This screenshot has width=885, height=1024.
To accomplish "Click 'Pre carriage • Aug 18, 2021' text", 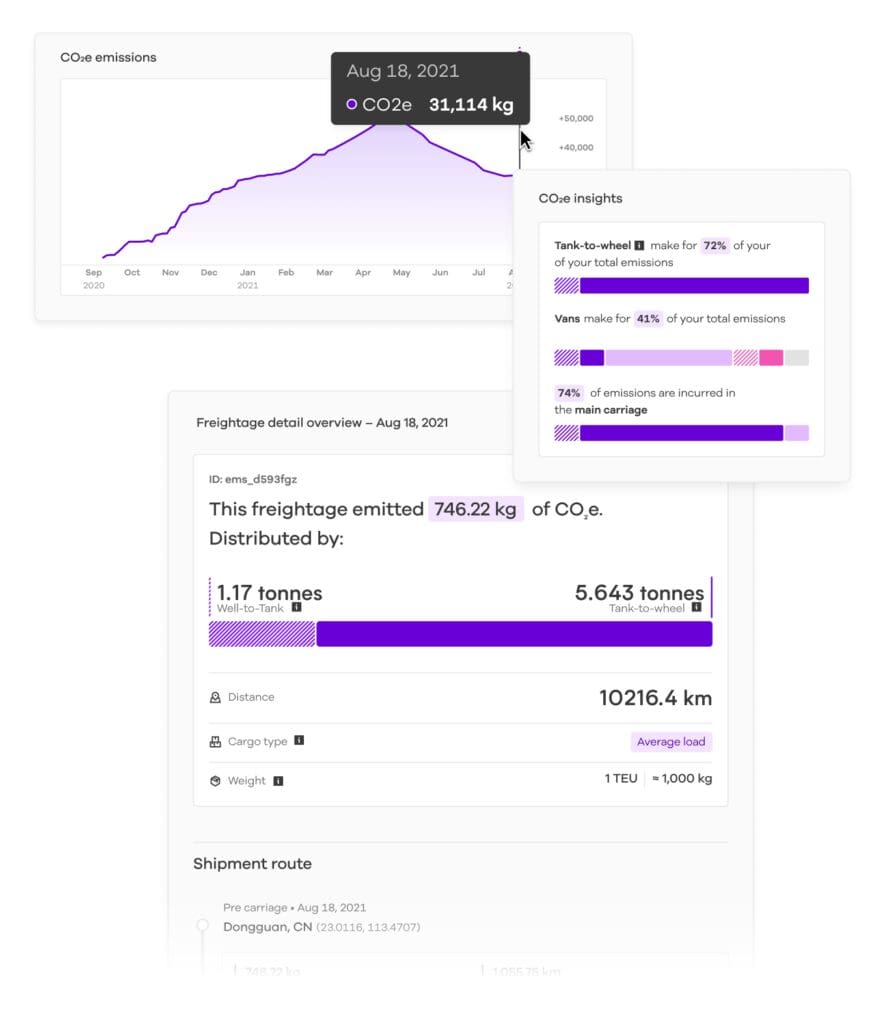I will [x=295, y=908].
